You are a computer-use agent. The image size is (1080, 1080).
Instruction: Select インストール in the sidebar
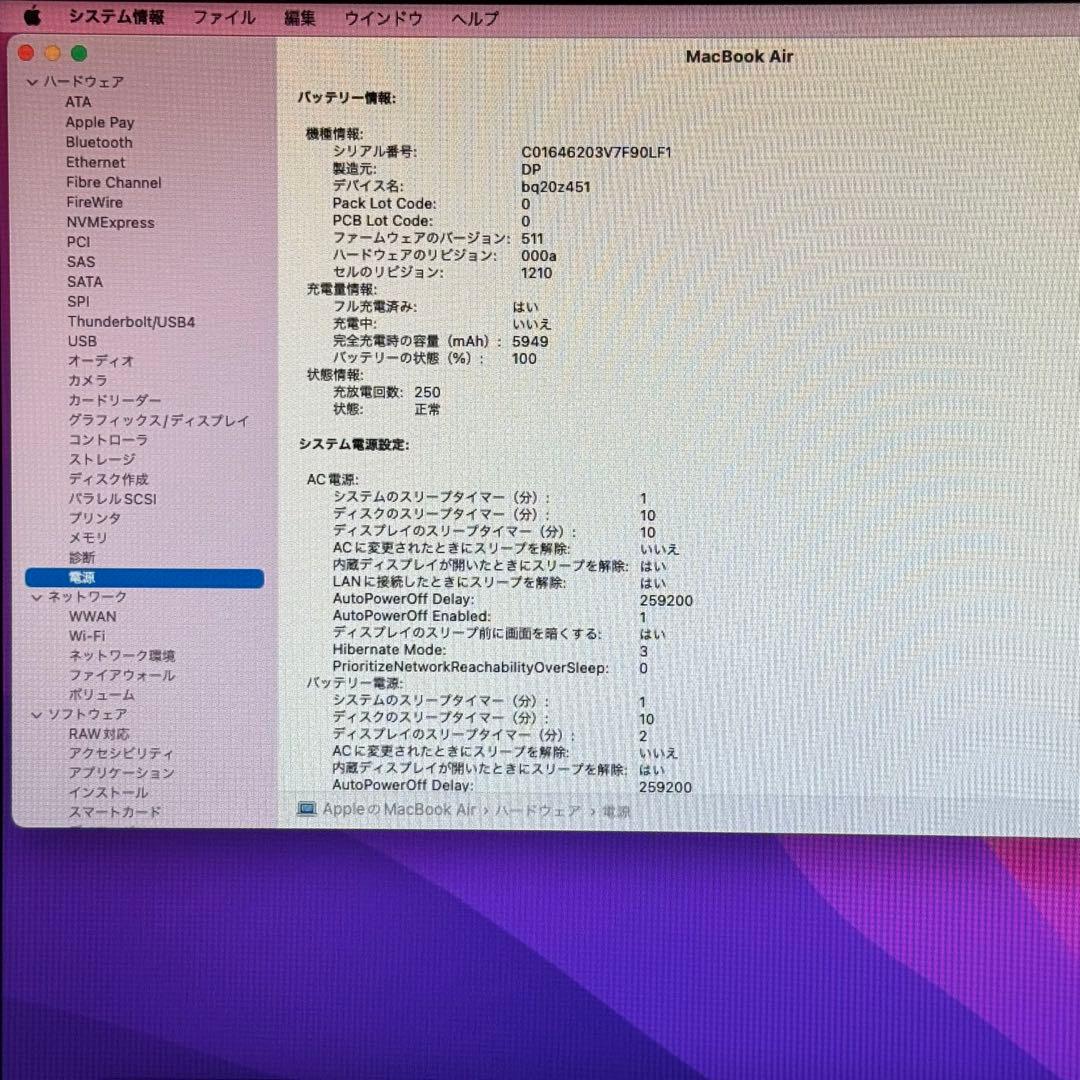[108, 793]
